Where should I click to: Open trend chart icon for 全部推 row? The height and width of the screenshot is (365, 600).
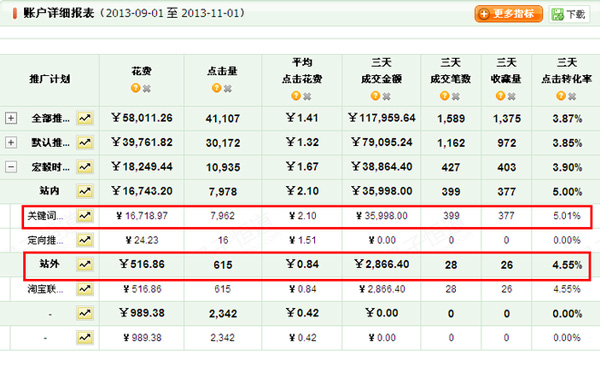tap(85, 118)
